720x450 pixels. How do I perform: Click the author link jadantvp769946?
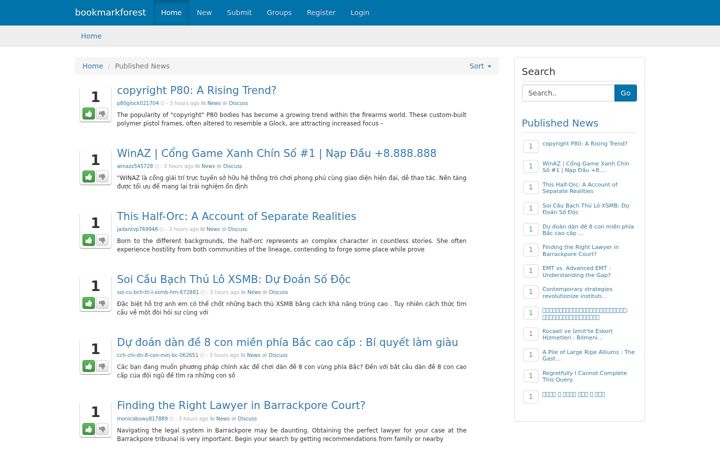[137, 229]
